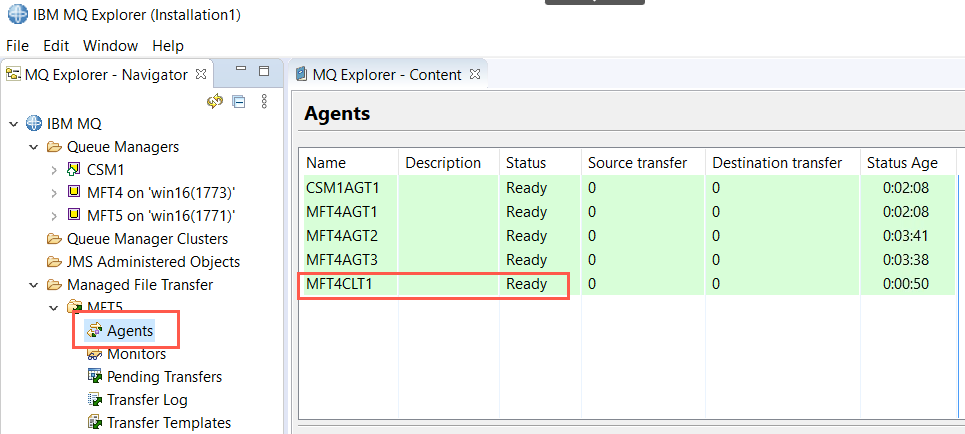Sort by Destination transfer column header
The width and height of the screenshot is (965, 434).
(782, 163)
